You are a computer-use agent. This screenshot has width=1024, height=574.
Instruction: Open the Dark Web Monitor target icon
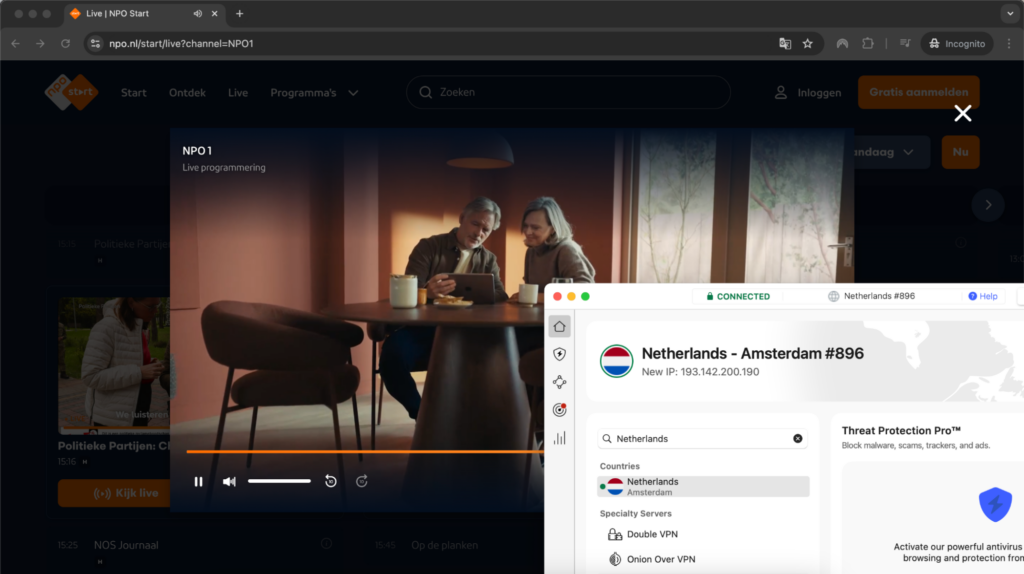pyautogui.click(x=560, y=409)
